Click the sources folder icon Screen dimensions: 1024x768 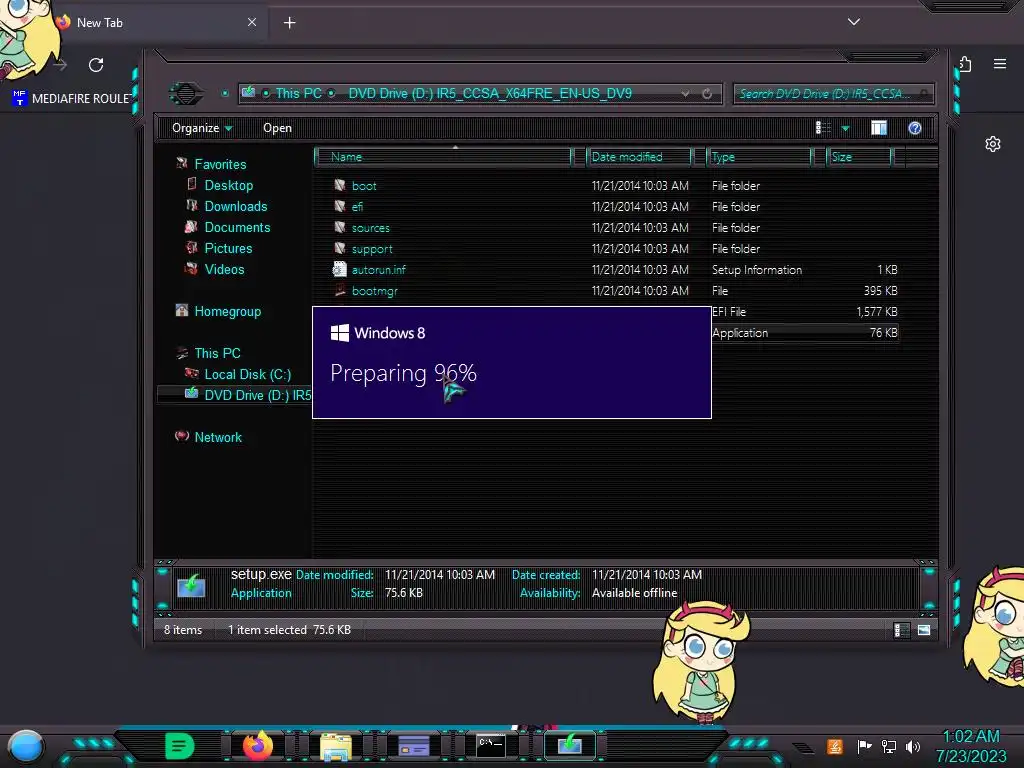pos(340,227)
